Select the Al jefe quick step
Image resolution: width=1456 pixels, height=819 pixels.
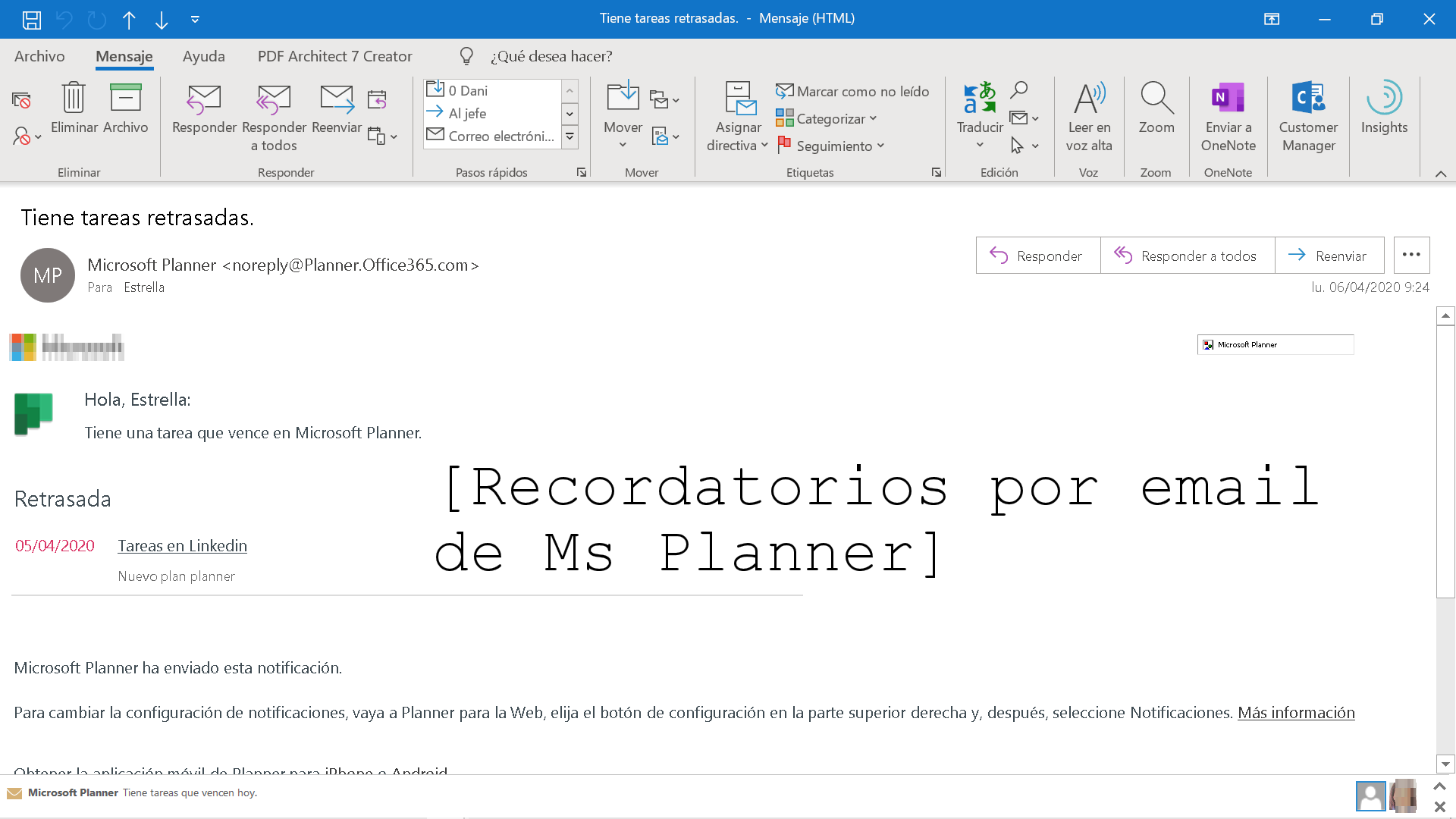tap(492, 113)
